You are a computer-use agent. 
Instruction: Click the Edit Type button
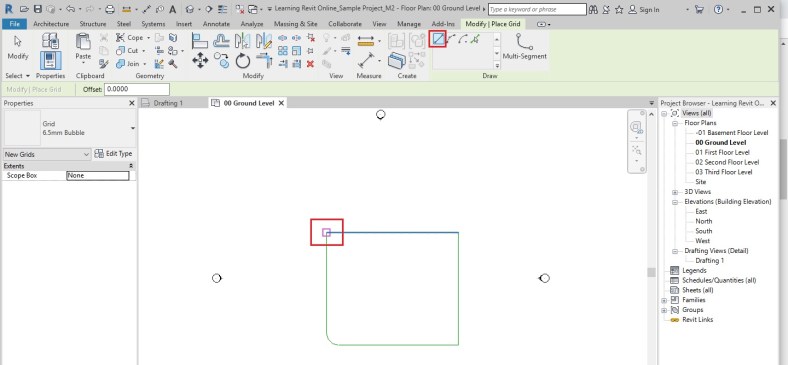[114, 154]
